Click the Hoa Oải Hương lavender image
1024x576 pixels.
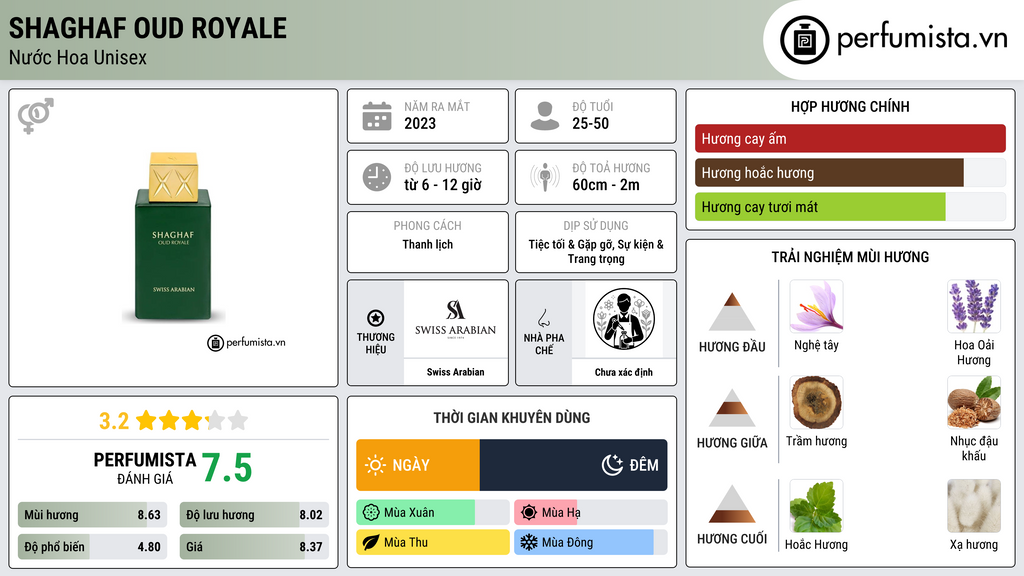tap(974, 306)
